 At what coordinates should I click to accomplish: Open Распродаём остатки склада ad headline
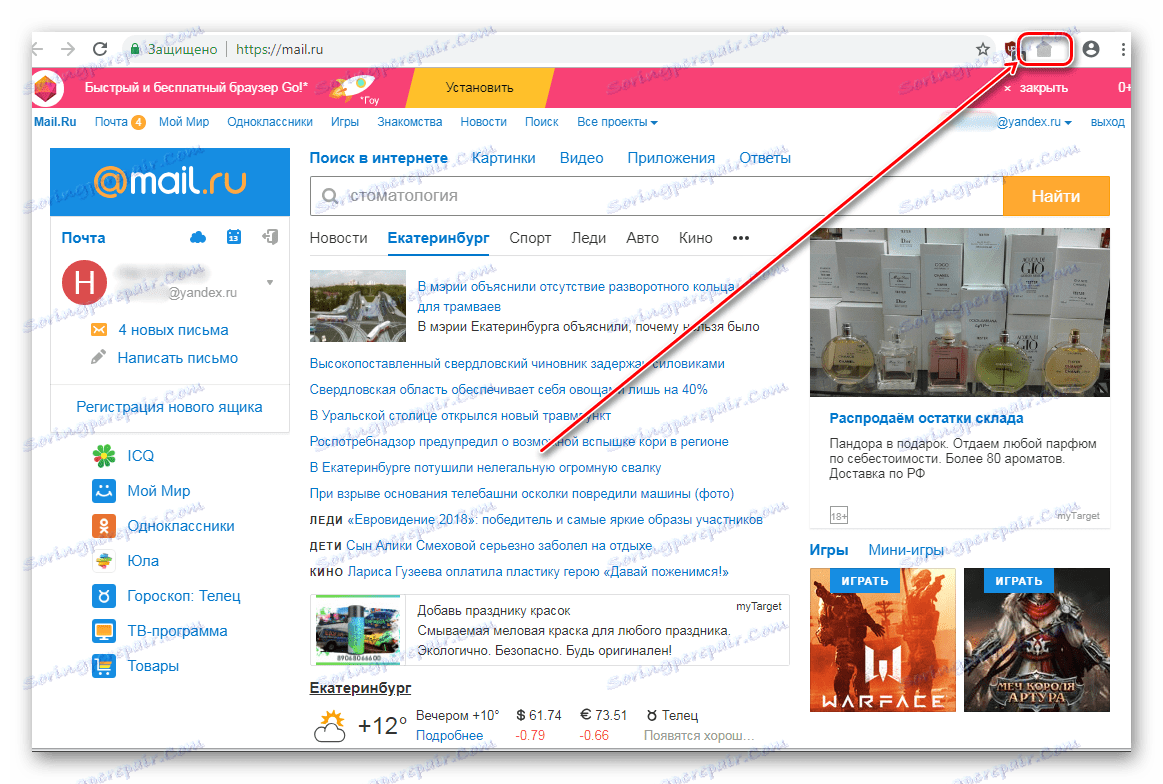(x=926, y=418)
